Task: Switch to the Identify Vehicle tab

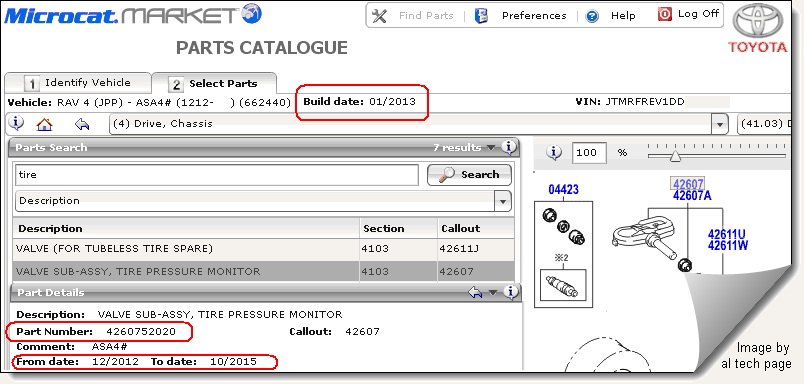Action: tap(78, 83)
